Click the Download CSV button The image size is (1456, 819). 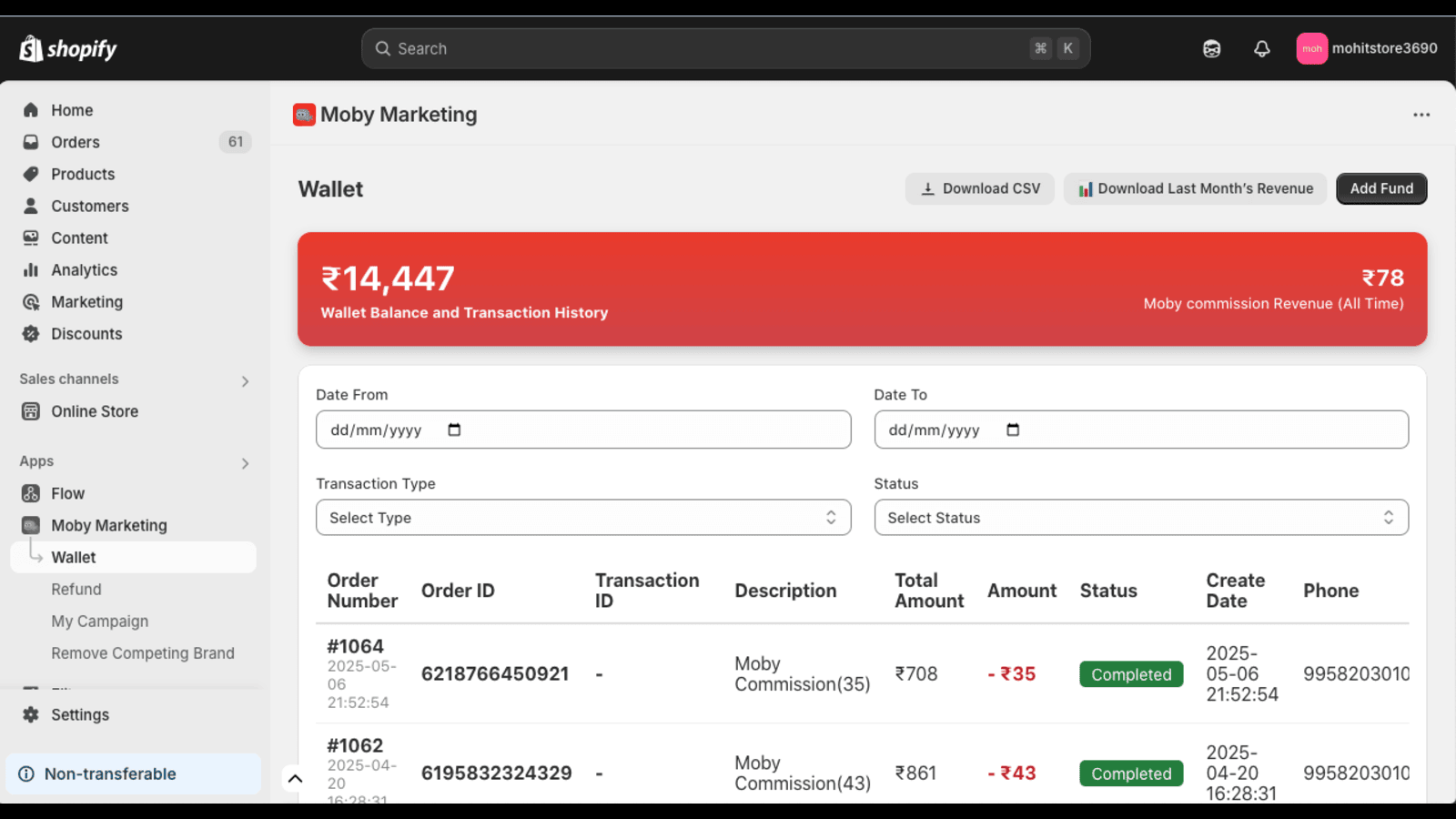click(x=979, y=188)
